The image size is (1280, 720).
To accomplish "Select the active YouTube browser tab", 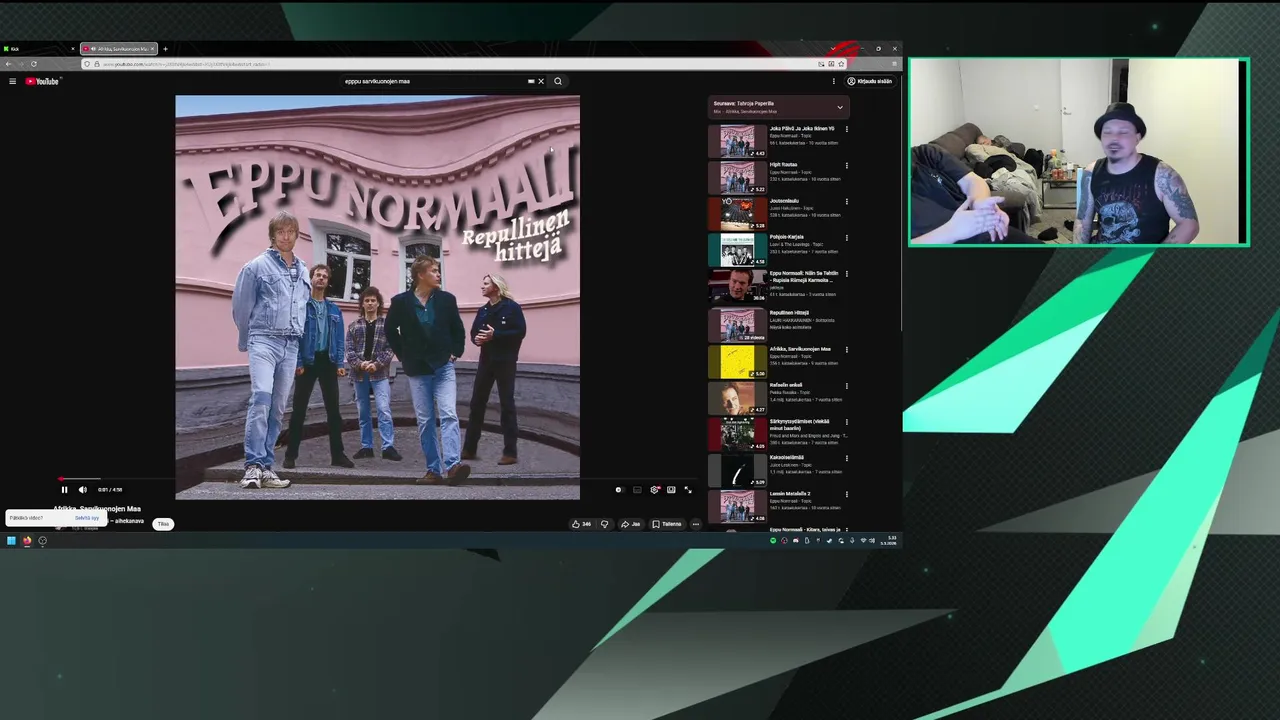I will click(x=117, y=48).
